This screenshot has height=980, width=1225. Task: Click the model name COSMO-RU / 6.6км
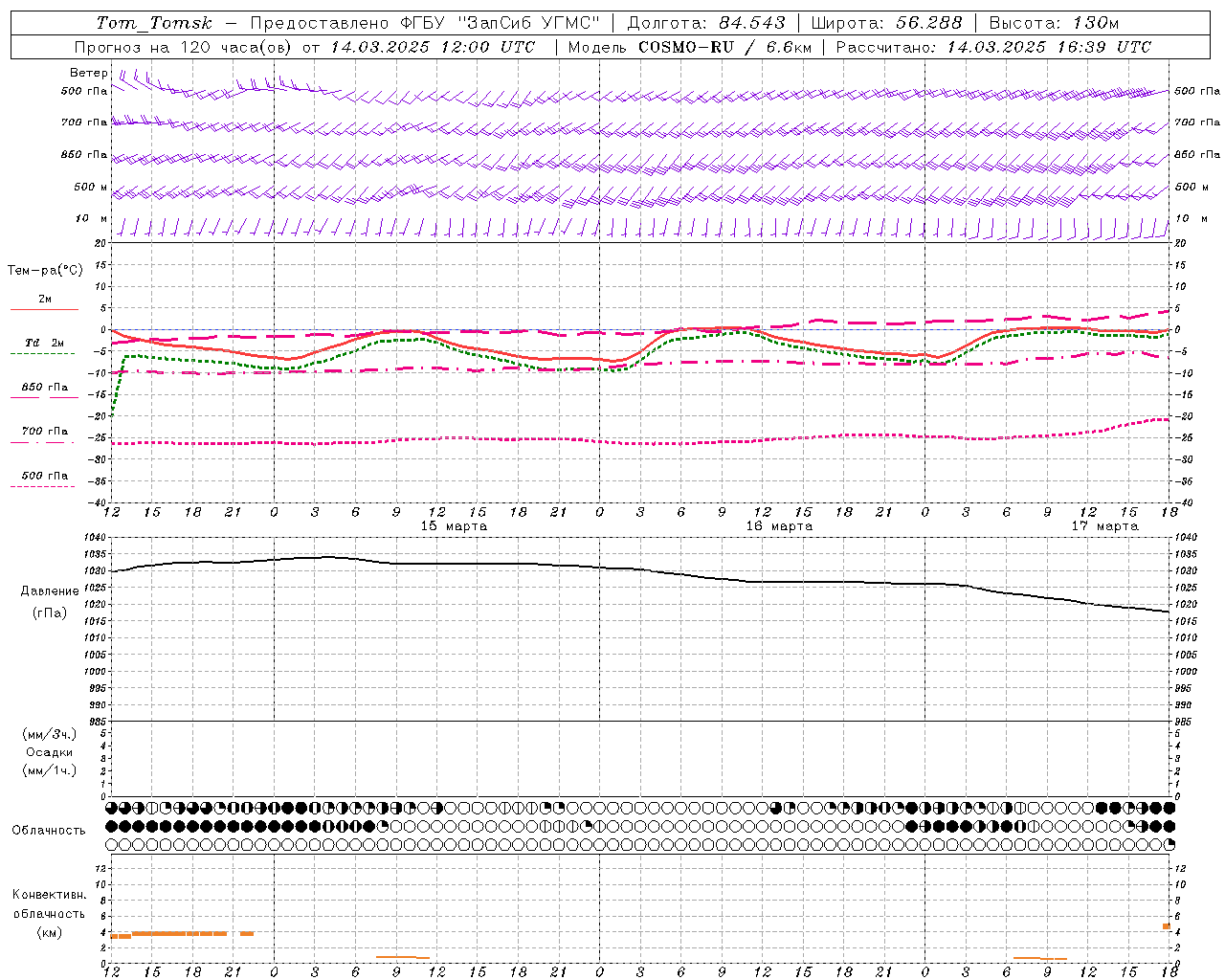(724, 47)
